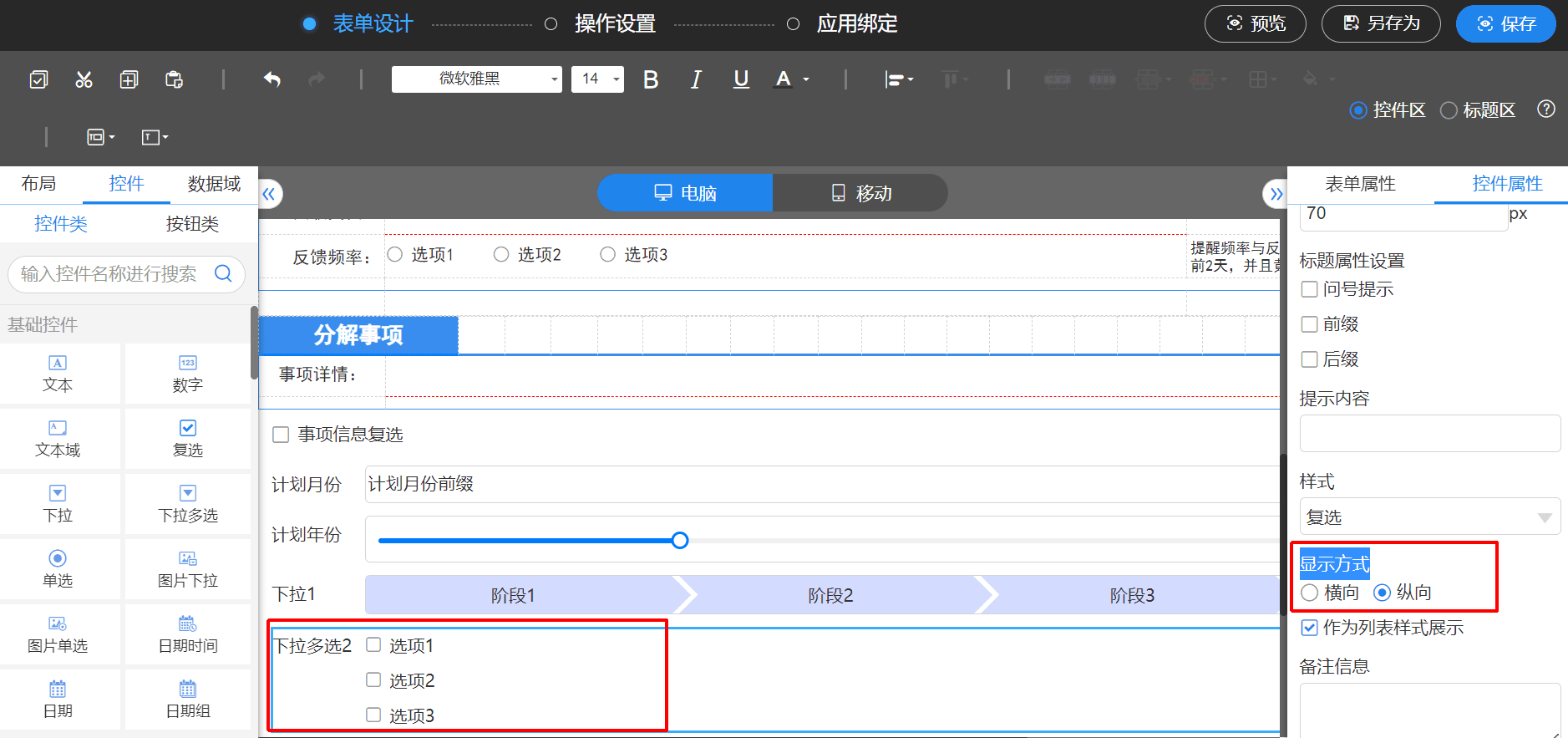Enable the 前缀 checkbox
The height and width of the screenshot is (738, 1568).
(x=1310, y=324)
